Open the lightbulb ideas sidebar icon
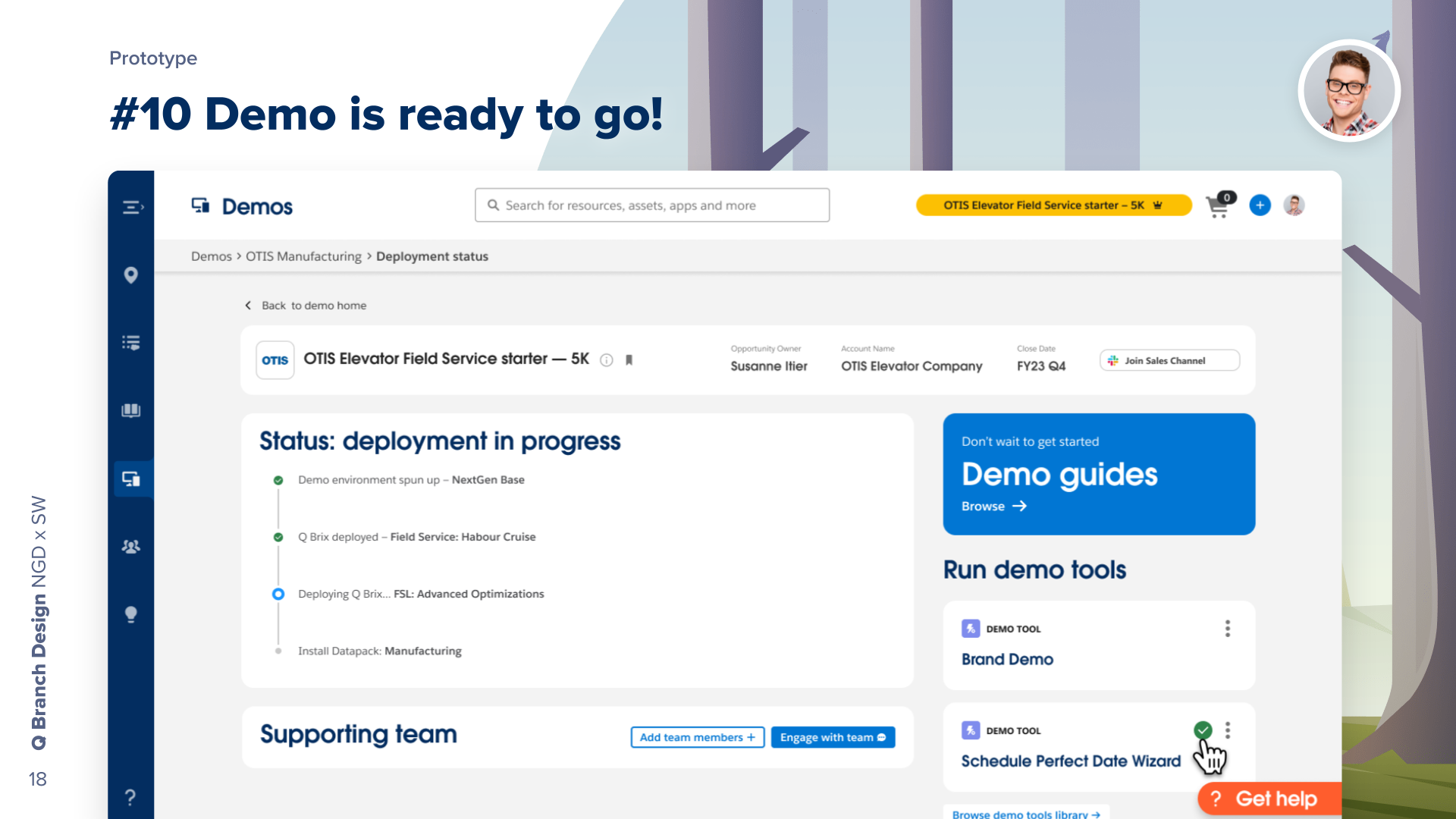Screen dimensions: 1456x819 tap(131, 614)
